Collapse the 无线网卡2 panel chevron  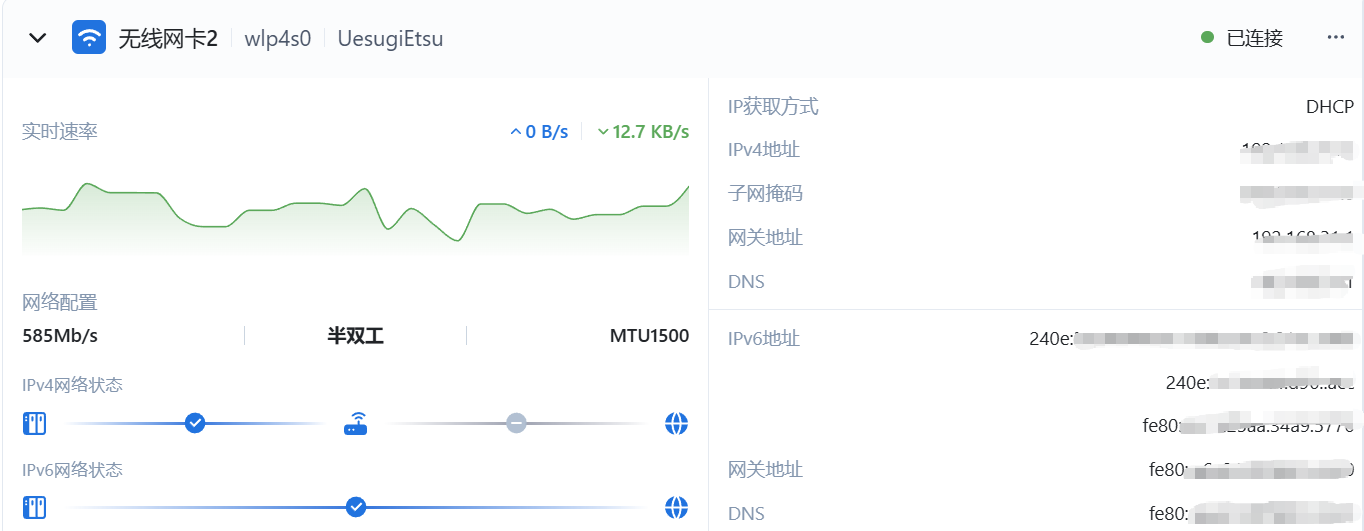(x=38, y=38)
